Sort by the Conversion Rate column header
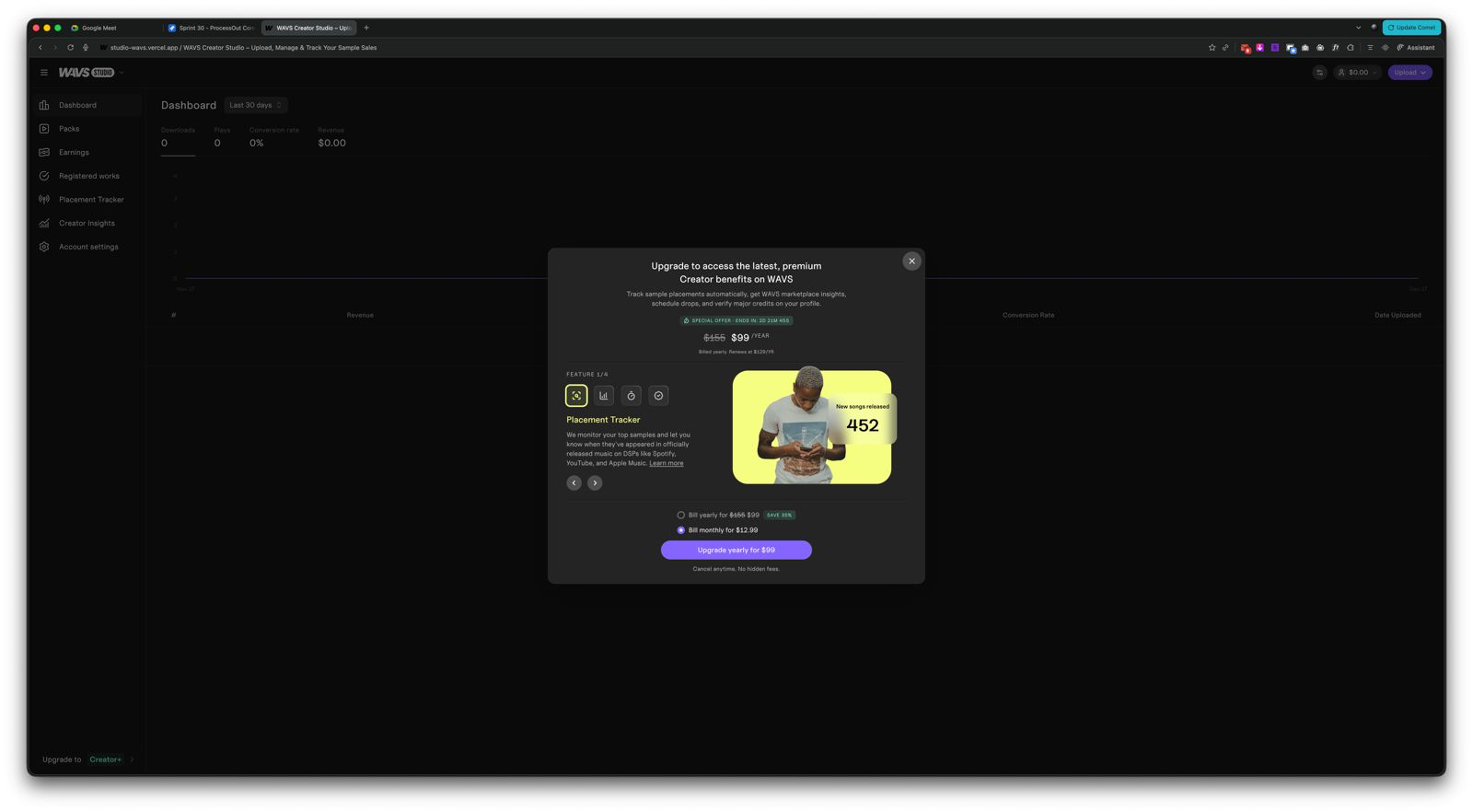Viewport: 1473px width, 812px height. click(x=1028, y=315)
